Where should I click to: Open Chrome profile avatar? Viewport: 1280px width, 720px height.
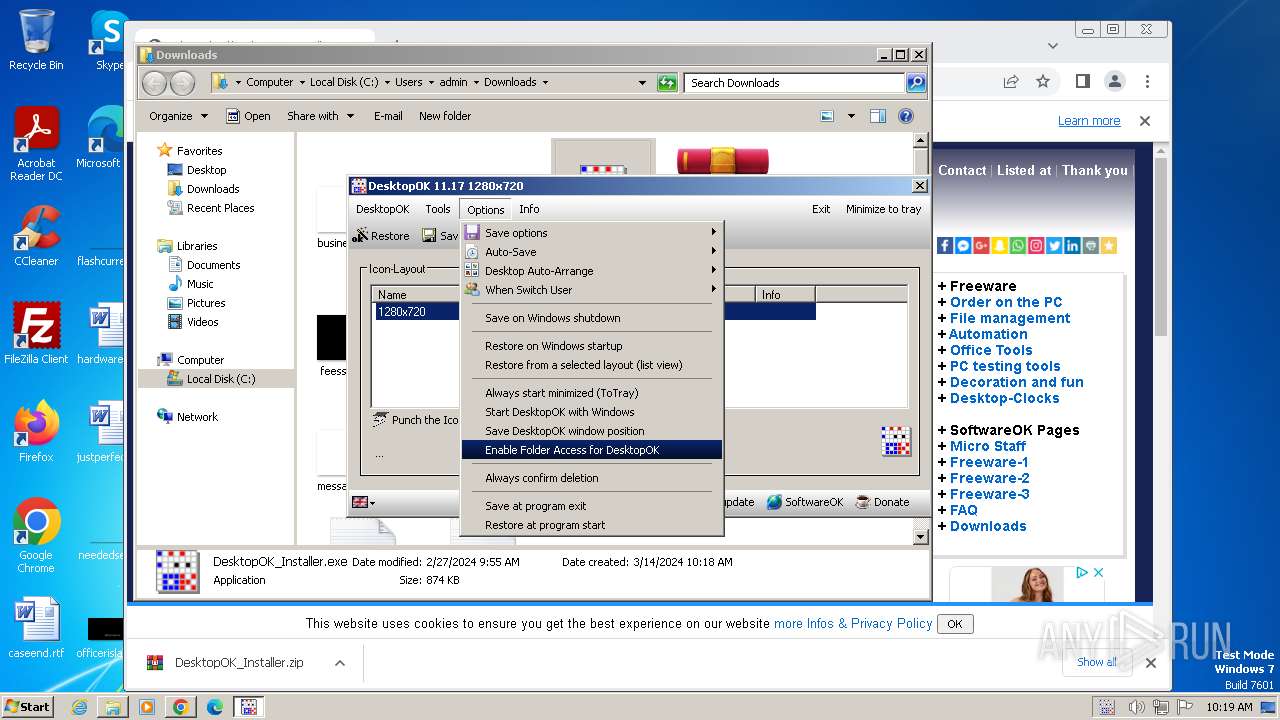[1114, 82]
